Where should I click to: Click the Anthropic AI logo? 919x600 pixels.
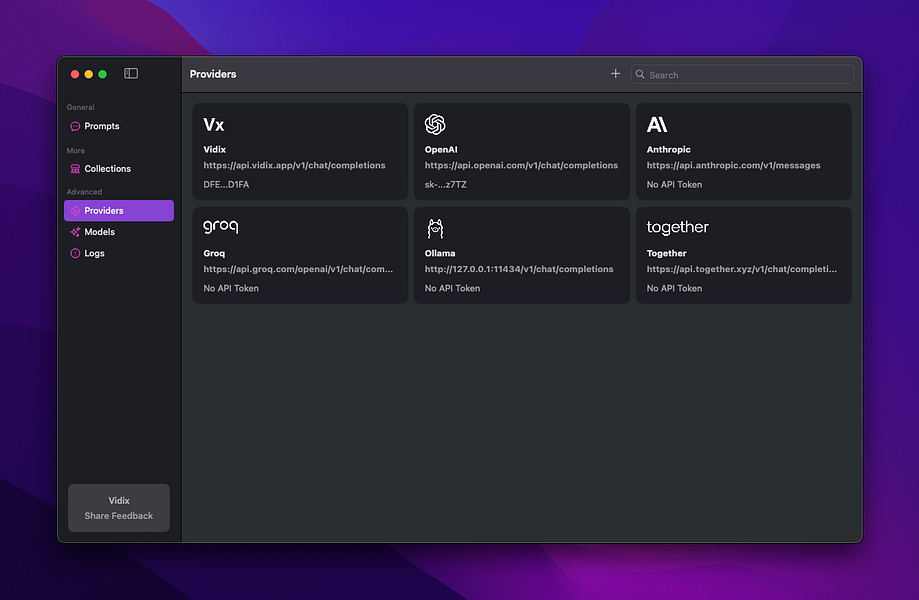click(657, 124)
